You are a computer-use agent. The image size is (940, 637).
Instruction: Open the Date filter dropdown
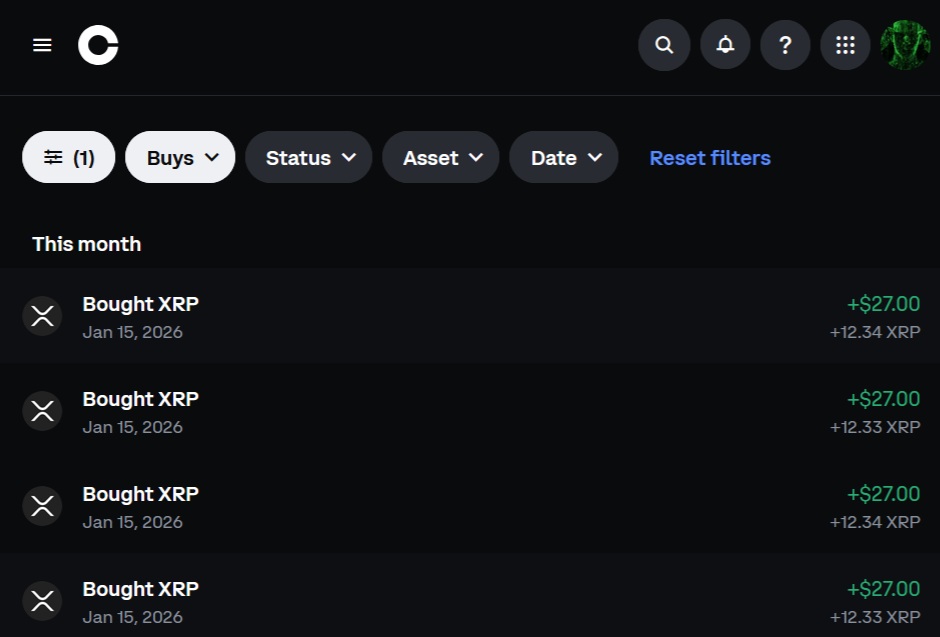pos(564,158)
